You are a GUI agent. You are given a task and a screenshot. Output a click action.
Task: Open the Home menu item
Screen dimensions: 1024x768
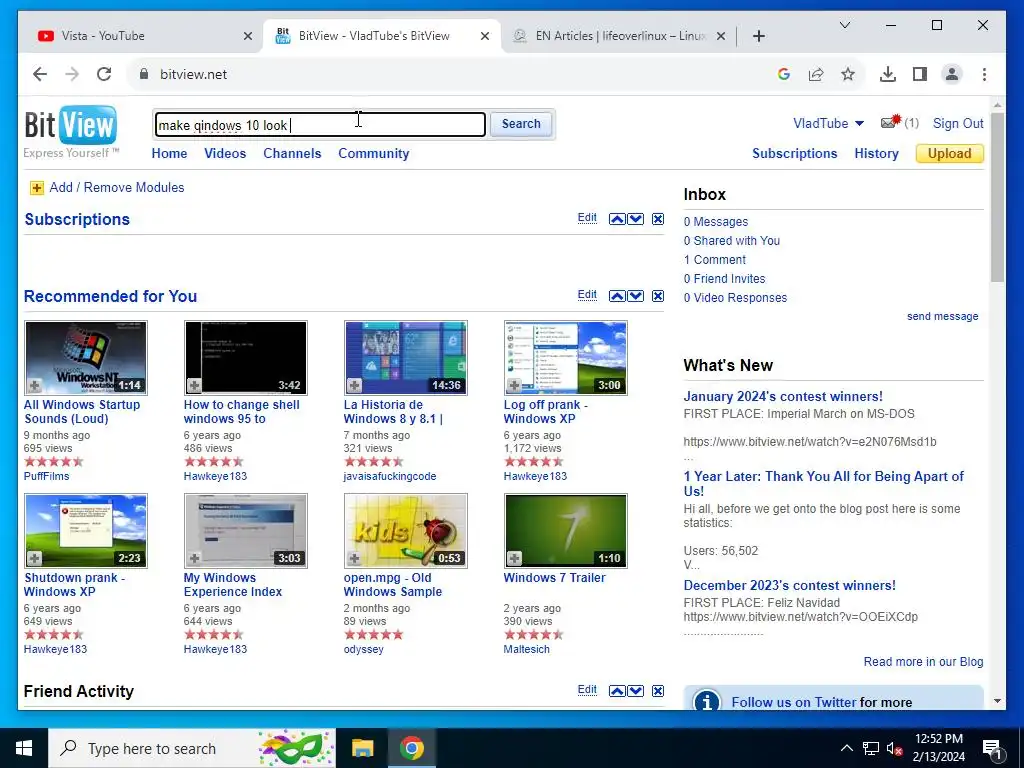coord(169,153)
